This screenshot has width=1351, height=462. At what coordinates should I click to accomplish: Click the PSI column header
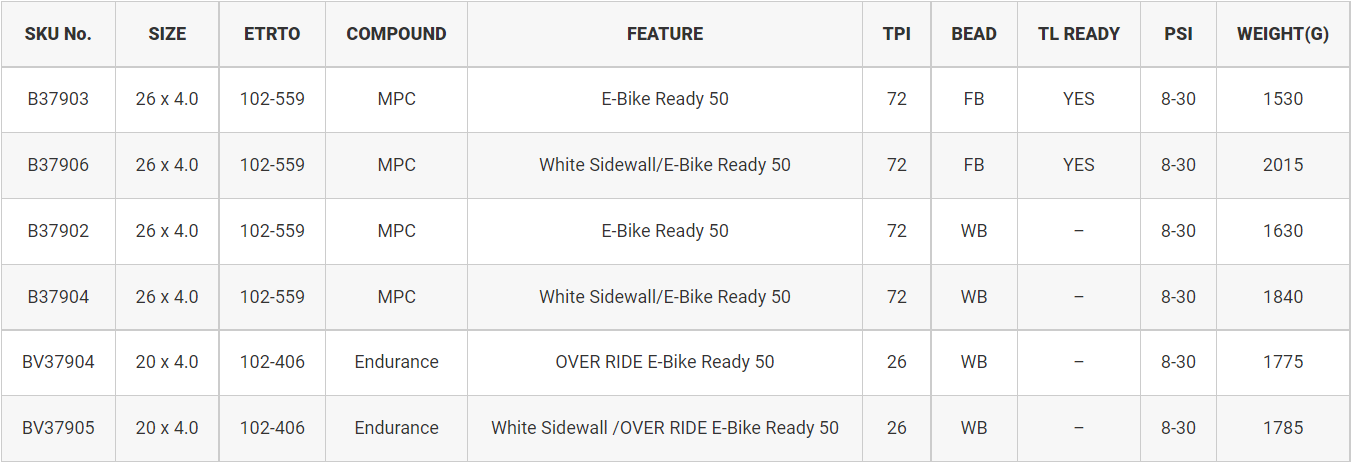tap(1178, 34)
